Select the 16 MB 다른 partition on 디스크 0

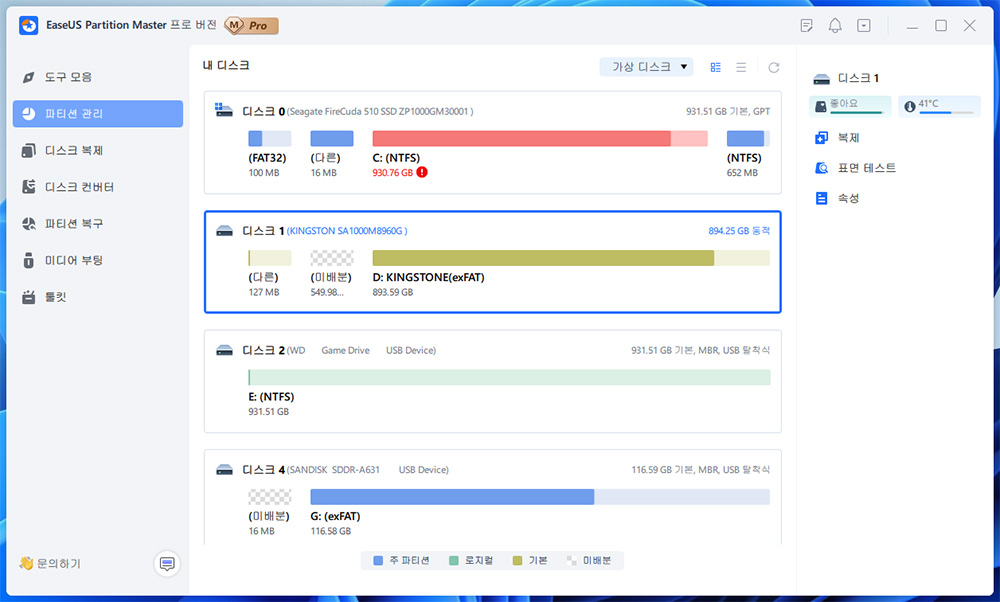pos(332,138)
